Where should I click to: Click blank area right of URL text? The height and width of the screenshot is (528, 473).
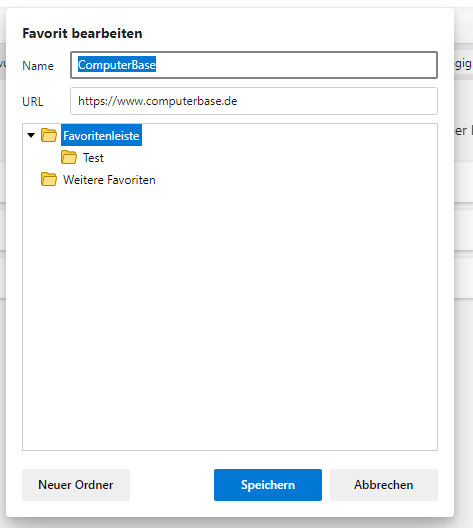point(337,101)
